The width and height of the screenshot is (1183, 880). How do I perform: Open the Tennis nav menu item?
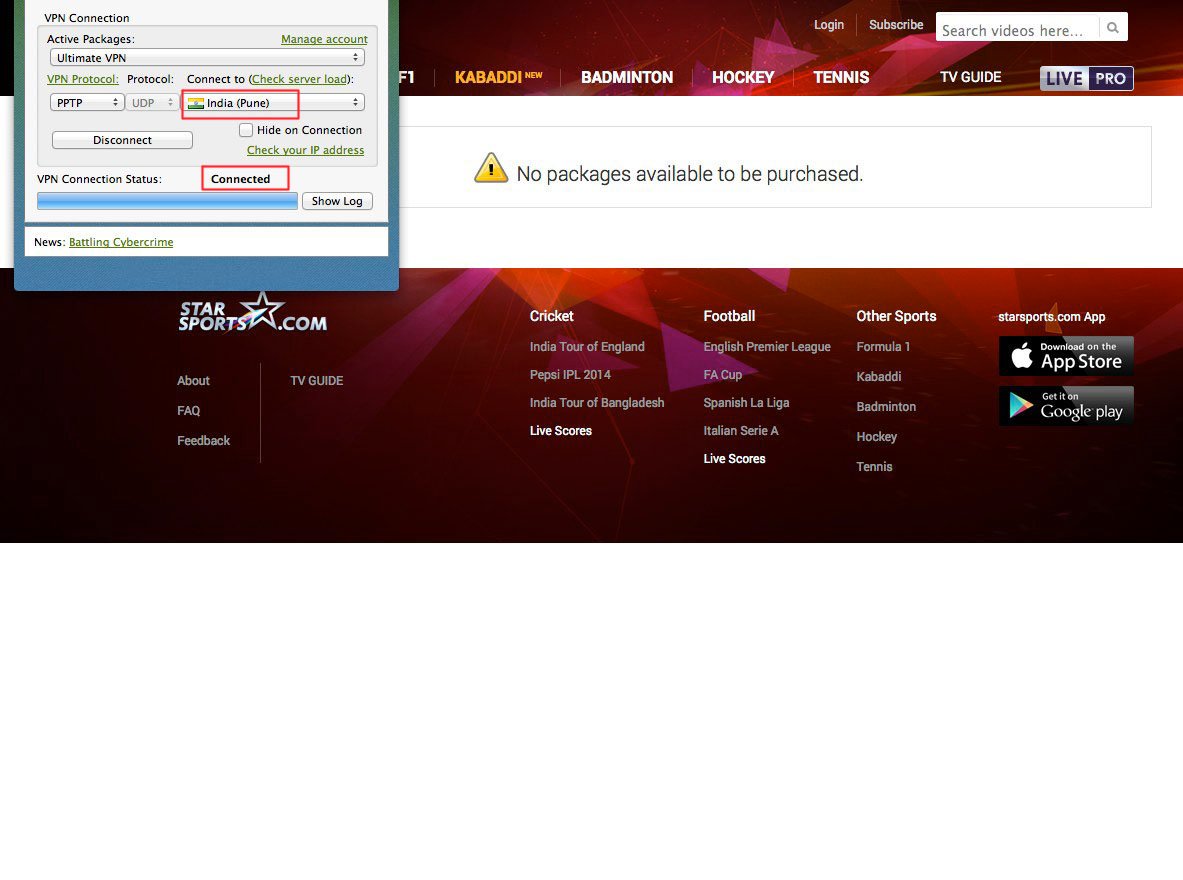click(841, 77)
